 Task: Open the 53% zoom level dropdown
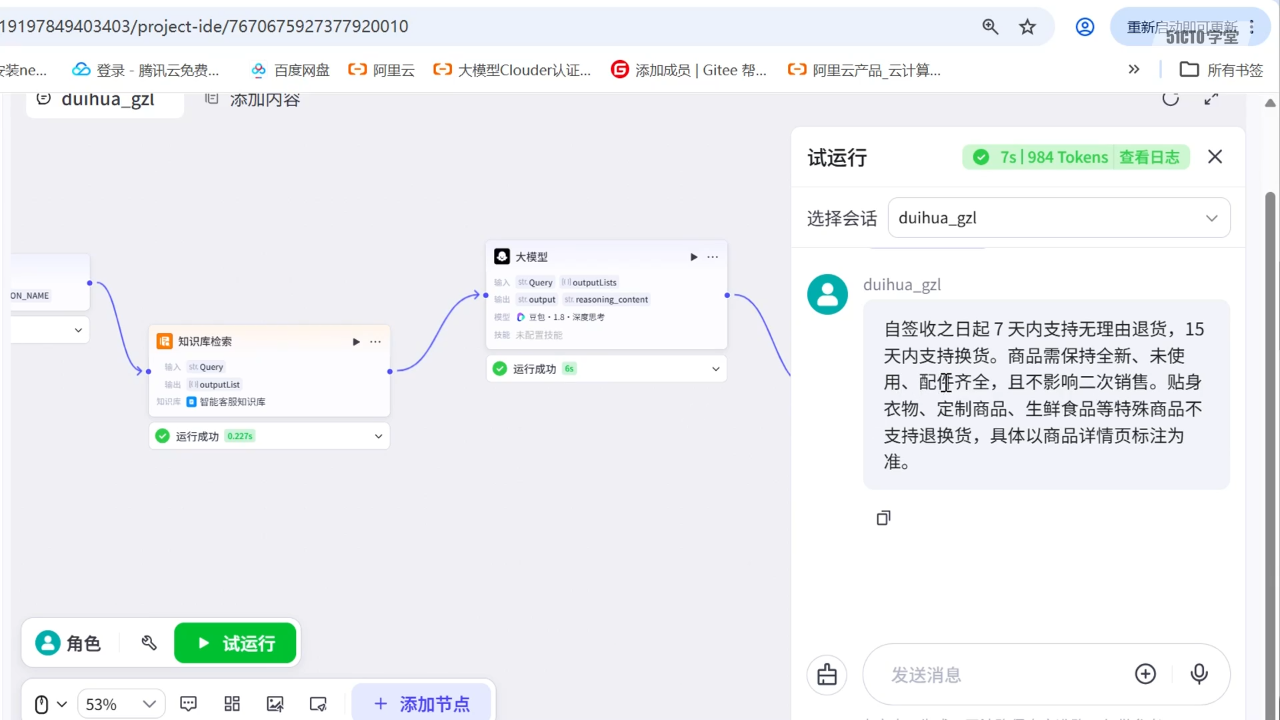(121, 704)
